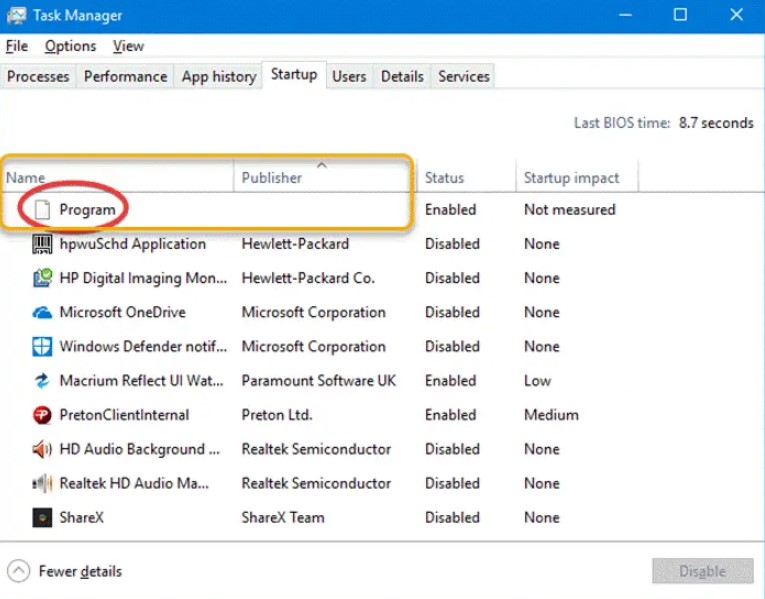Click Disabled status in ShareX row

[x=452, y=518]
